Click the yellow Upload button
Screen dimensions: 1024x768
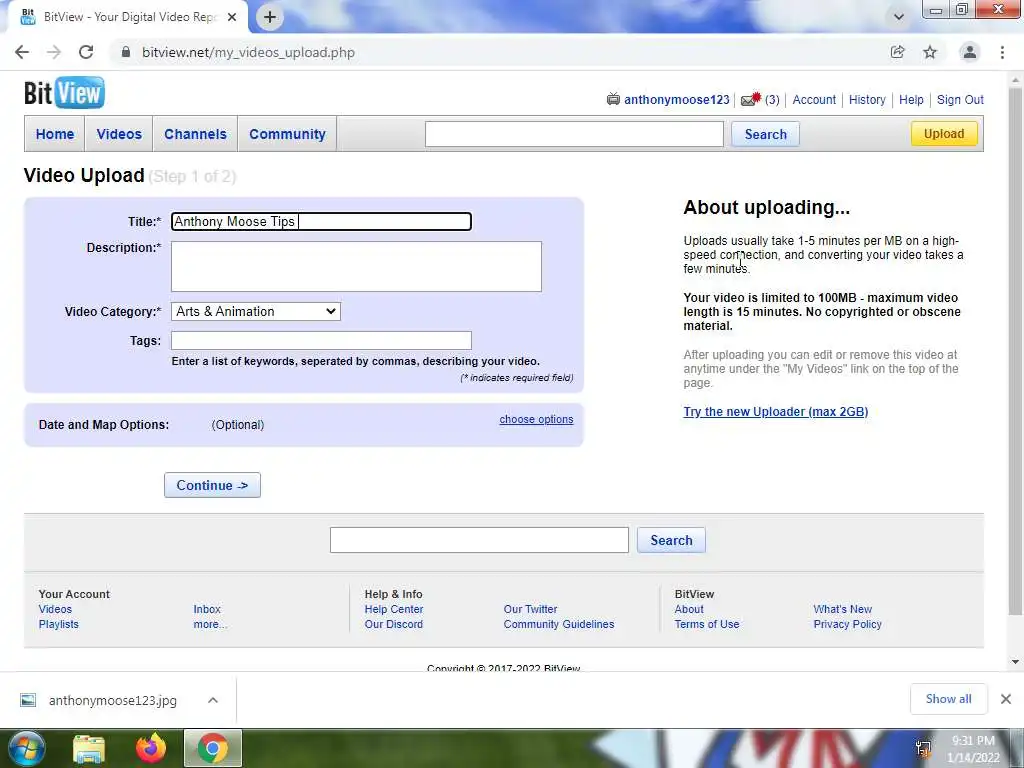[944, 134]
